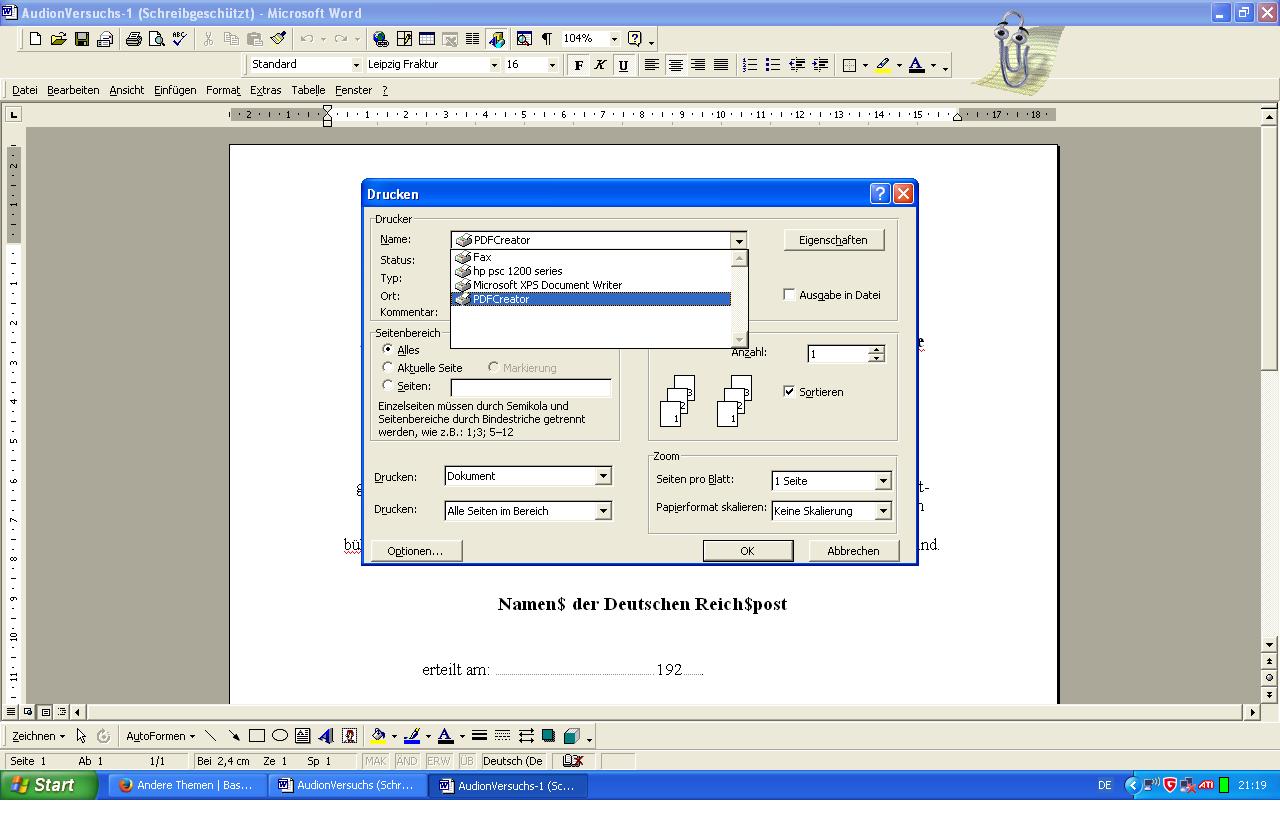The width and height of the screenshot is (1280, 830).
Task: Uncheck the Sortieren checkbox
Action: coord(789,392)
